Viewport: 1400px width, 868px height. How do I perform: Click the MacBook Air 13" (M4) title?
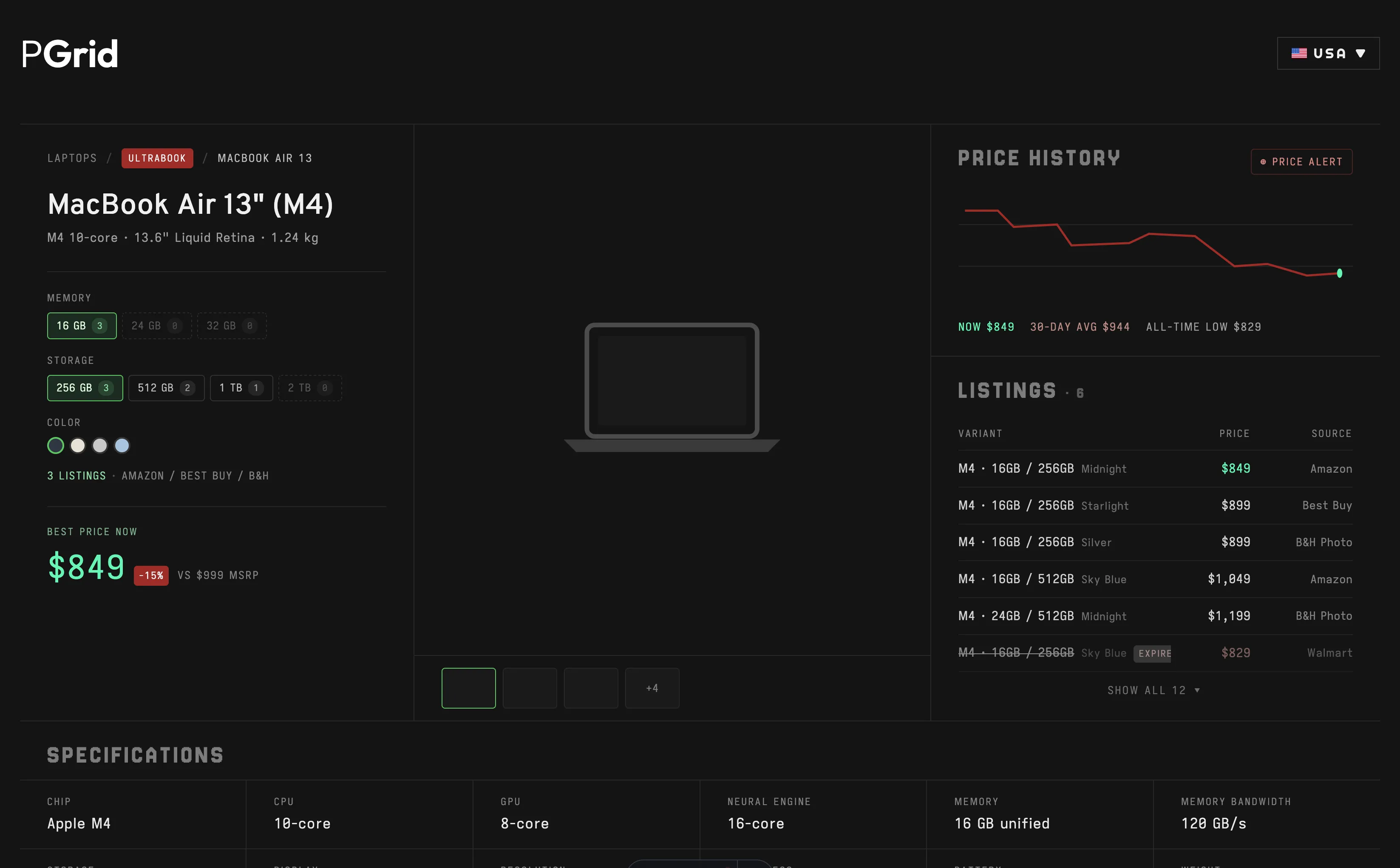click(x=190, y=204)
